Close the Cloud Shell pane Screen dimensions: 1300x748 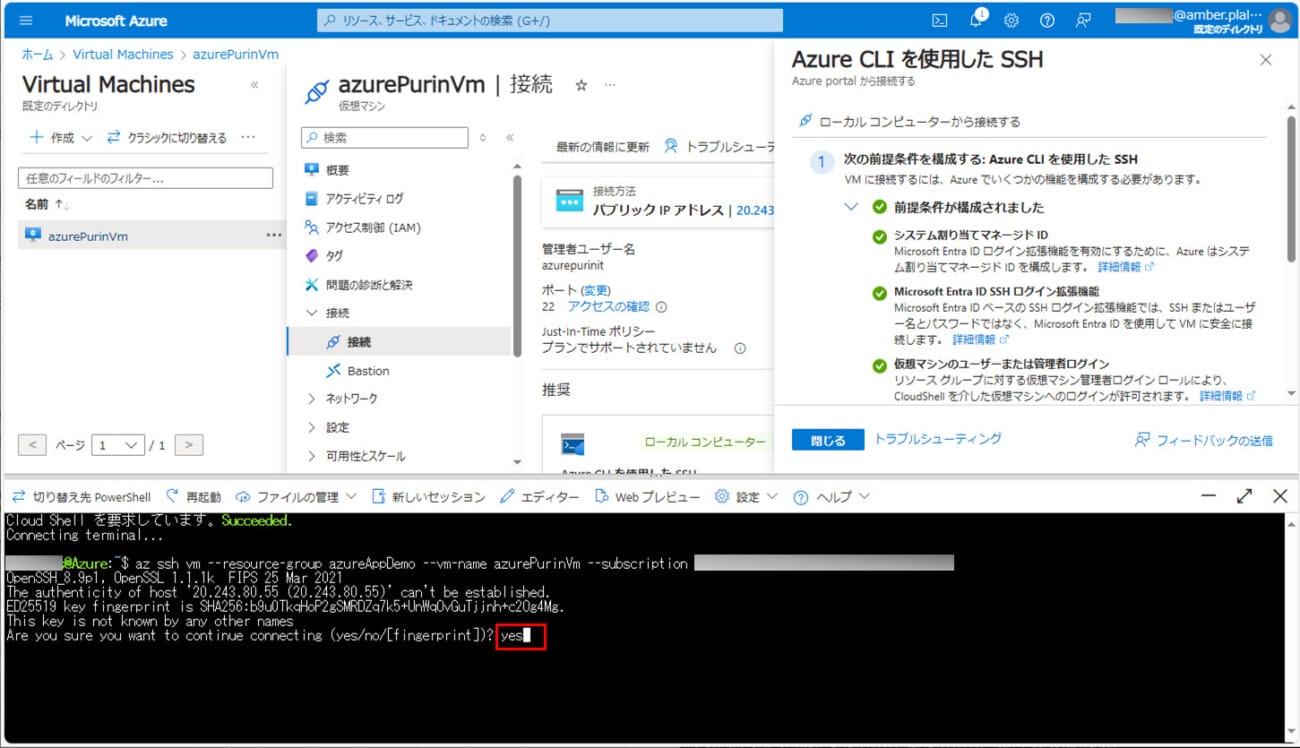click(1280, 497)
